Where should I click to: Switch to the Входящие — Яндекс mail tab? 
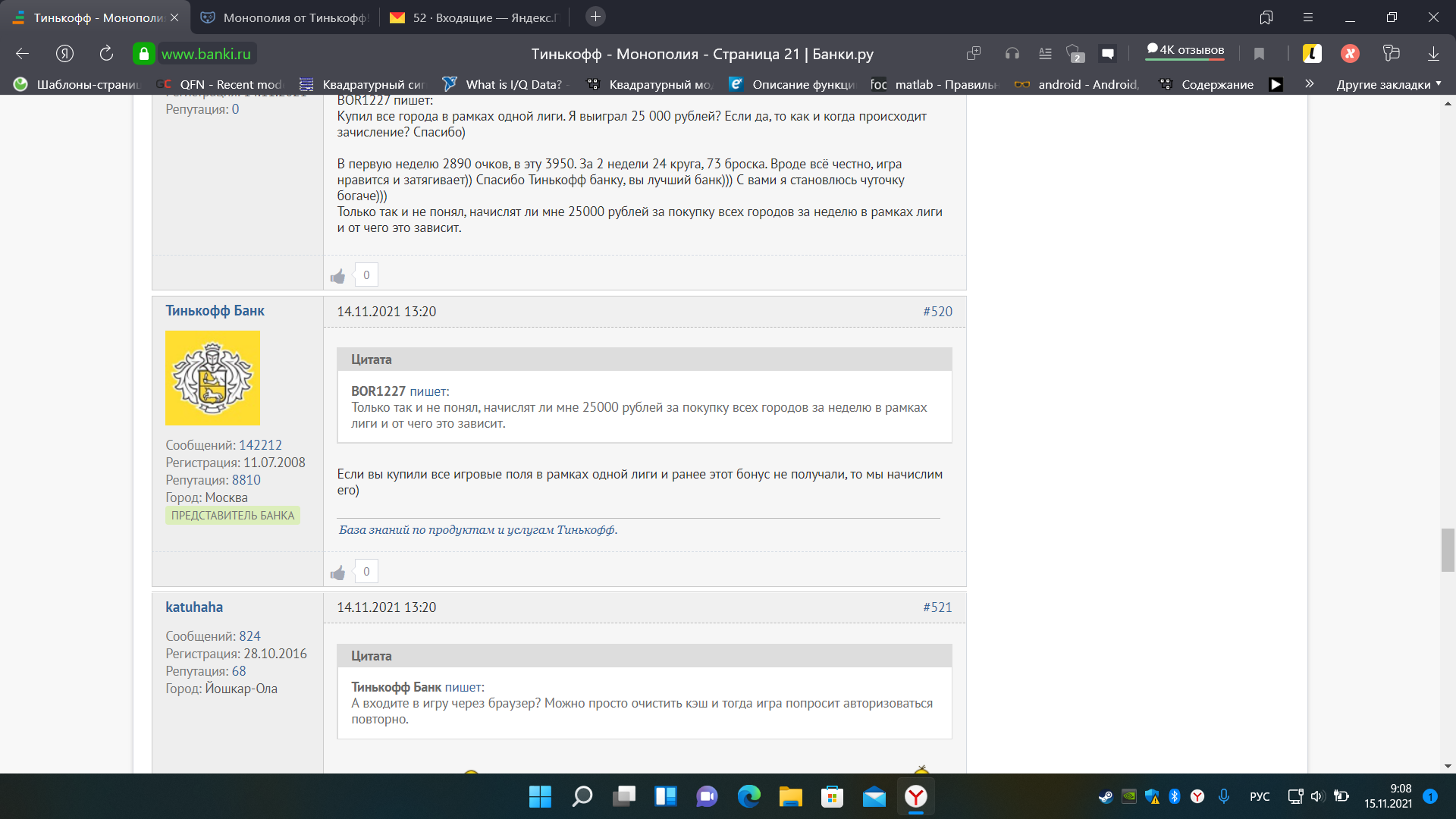pos(474,17)
